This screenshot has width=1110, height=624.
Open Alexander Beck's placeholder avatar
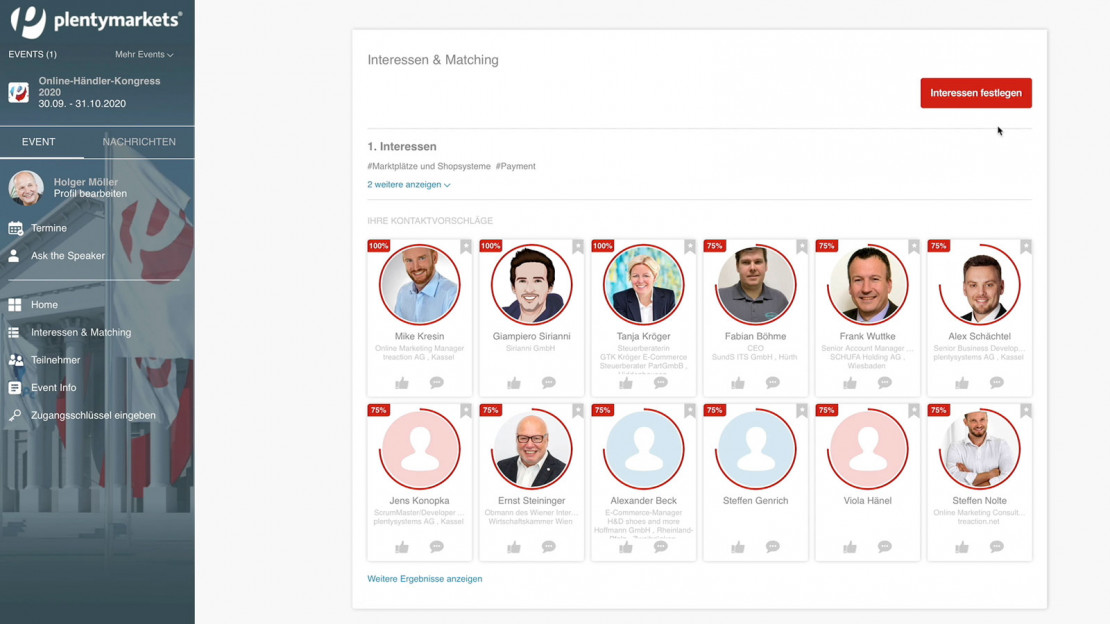click(x=643, y=449)
